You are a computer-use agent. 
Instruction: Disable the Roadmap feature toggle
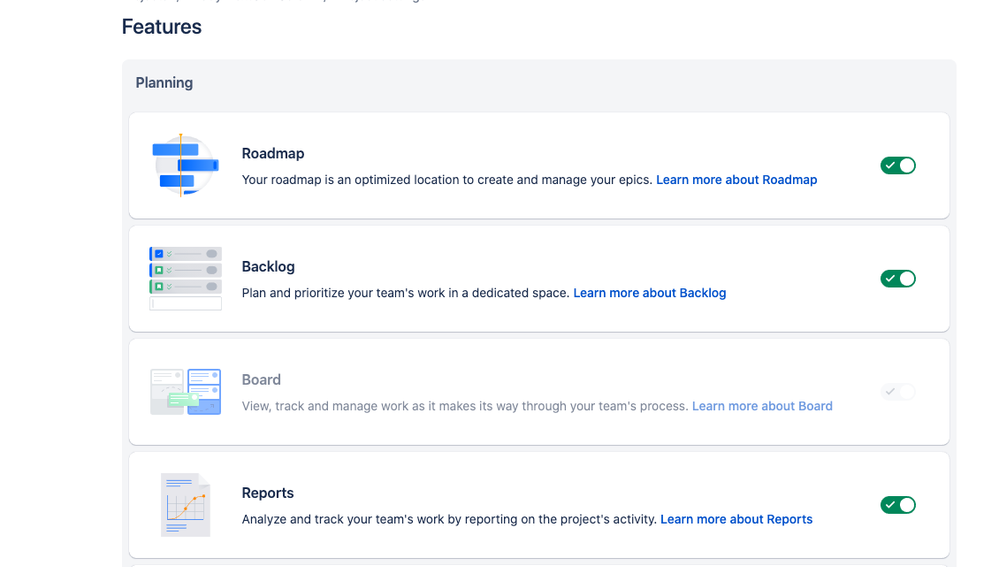point(898,166)
